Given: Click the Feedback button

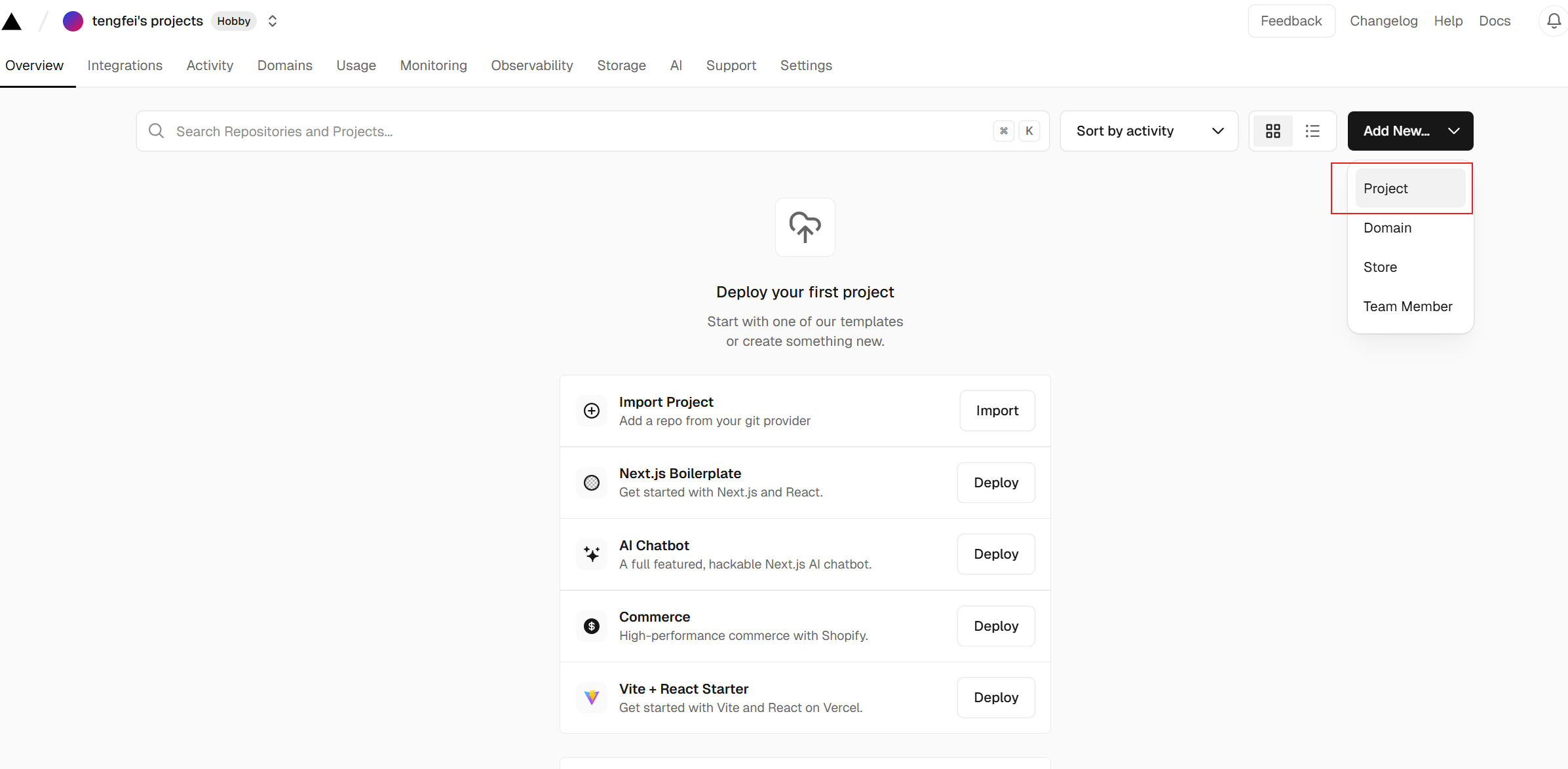Looking at the screenshot, I should [1291, 21].
